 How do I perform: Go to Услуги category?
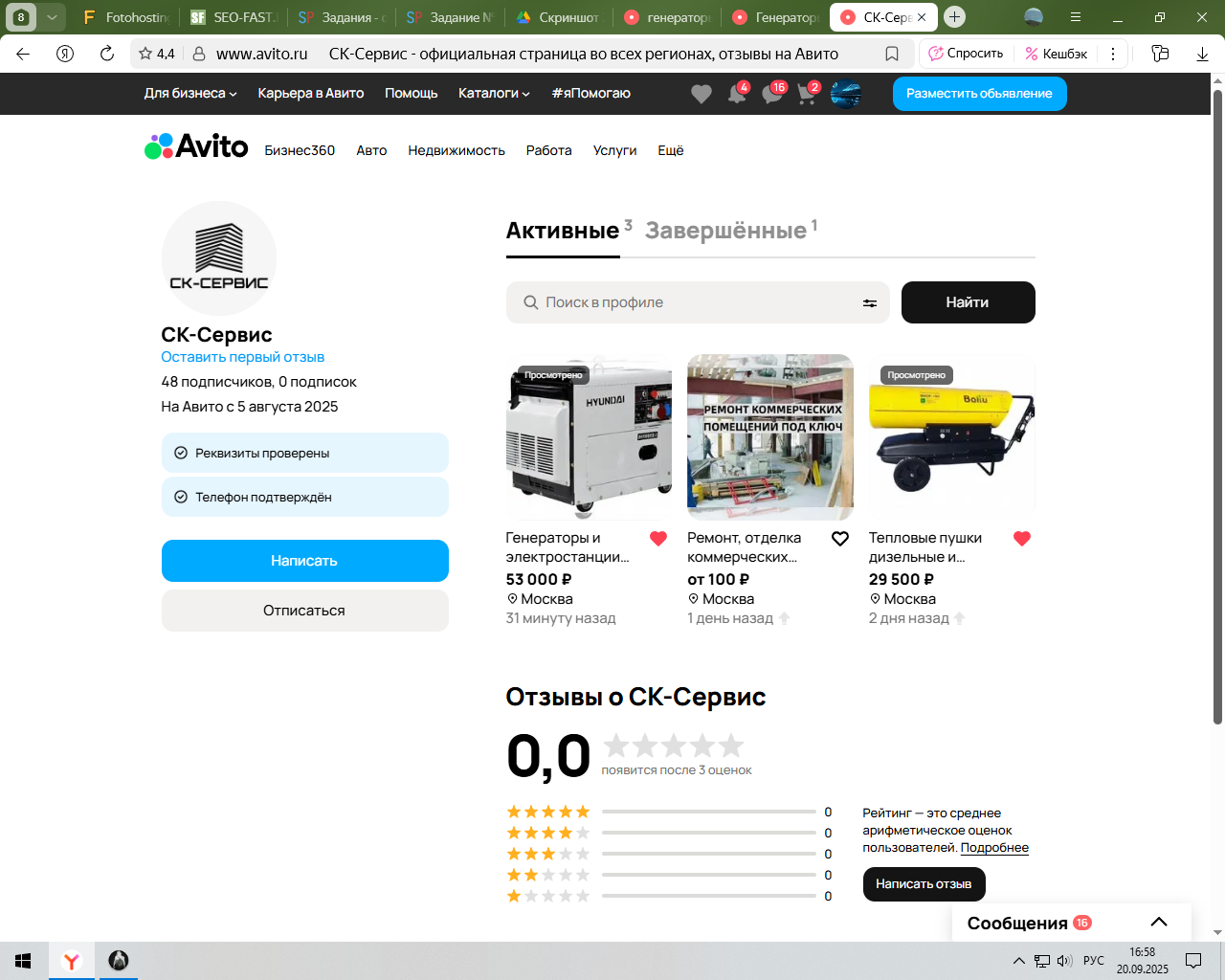click(614, 150)
